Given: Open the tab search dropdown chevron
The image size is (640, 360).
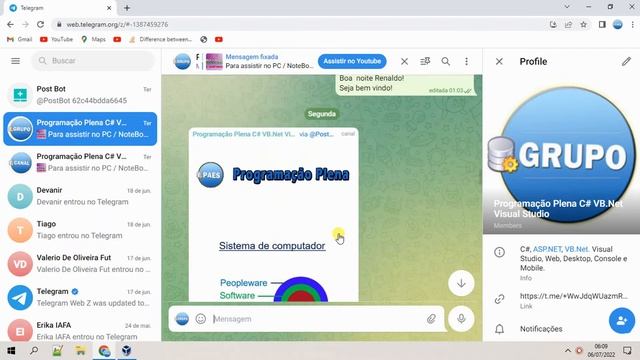Looking at the screenshot, I should tap(567, 7).
